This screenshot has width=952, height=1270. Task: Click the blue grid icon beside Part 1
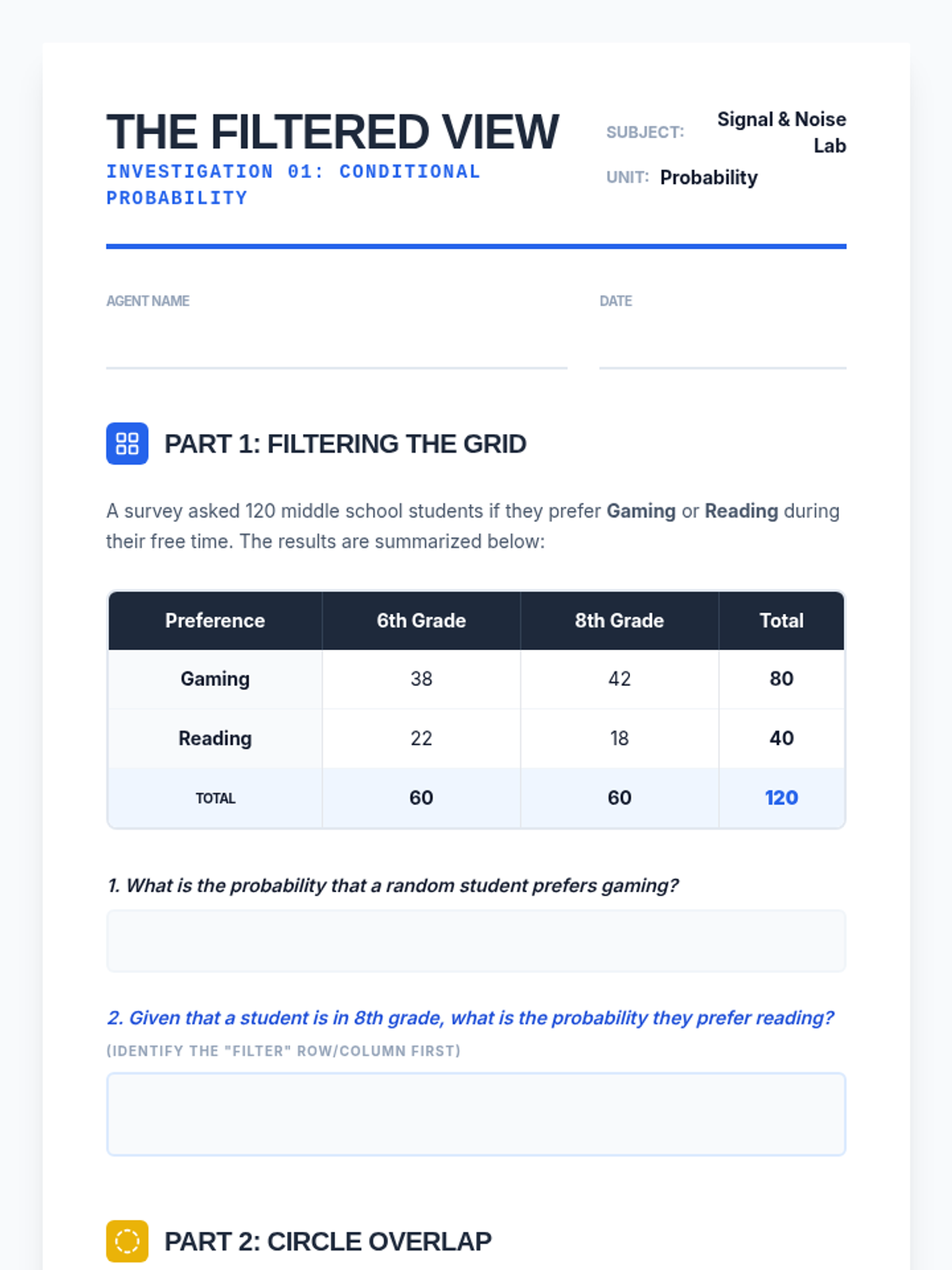pos(127,444)
